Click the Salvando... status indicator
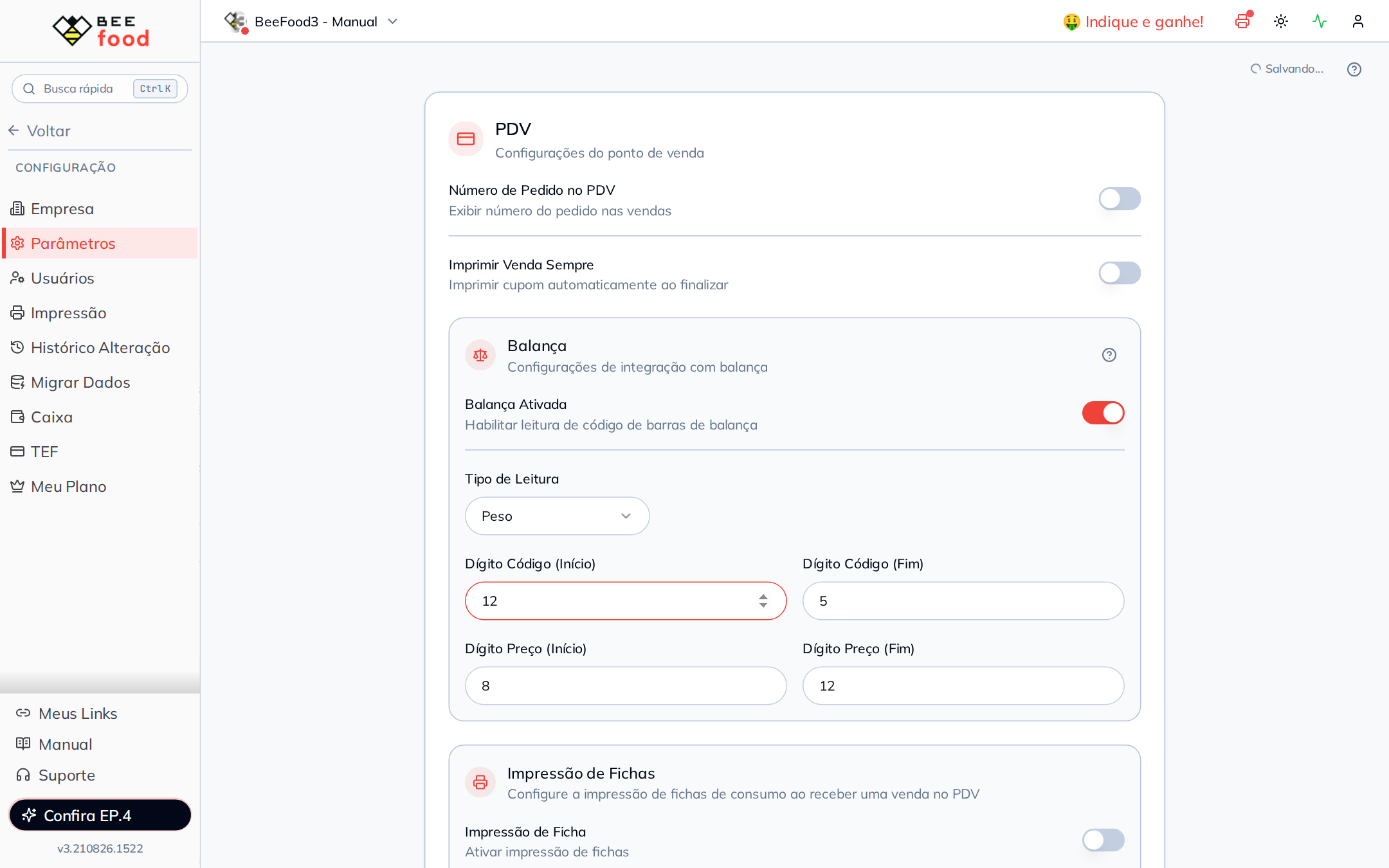This screenshot has height=868, width=1389. point(1287,69)
